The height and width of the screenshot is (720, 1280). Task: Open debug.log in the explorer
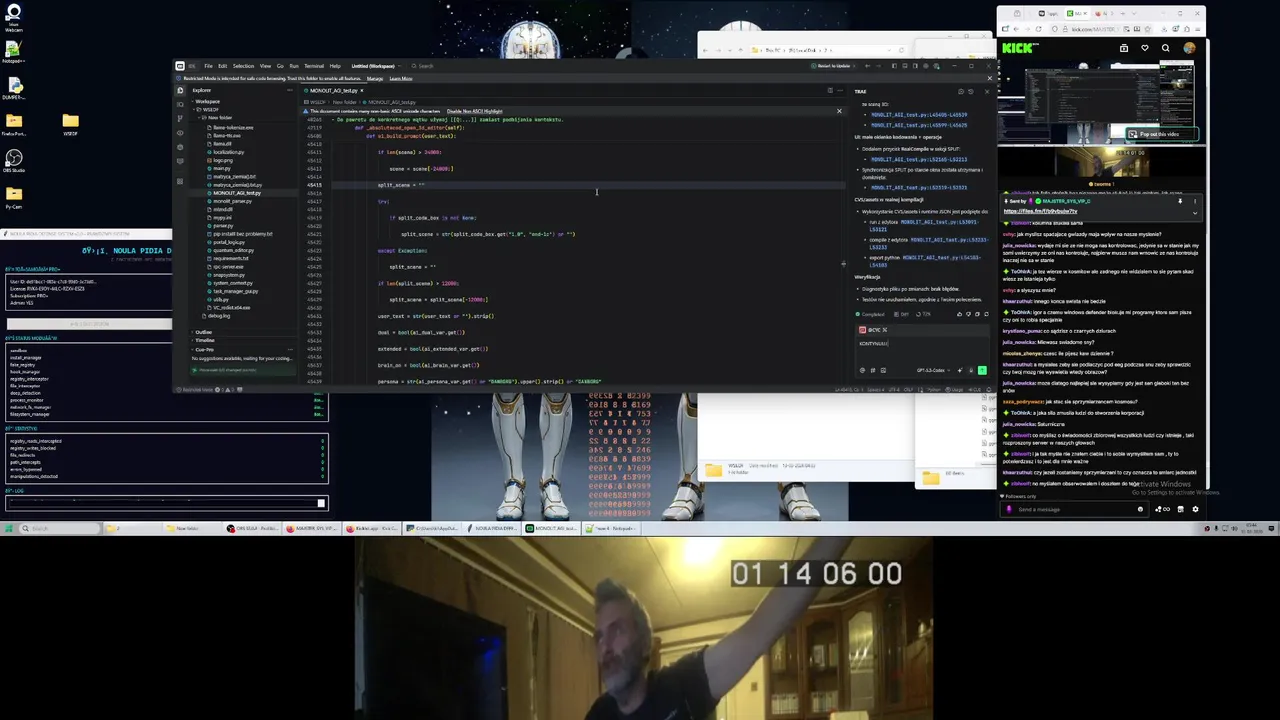[218, 316]
